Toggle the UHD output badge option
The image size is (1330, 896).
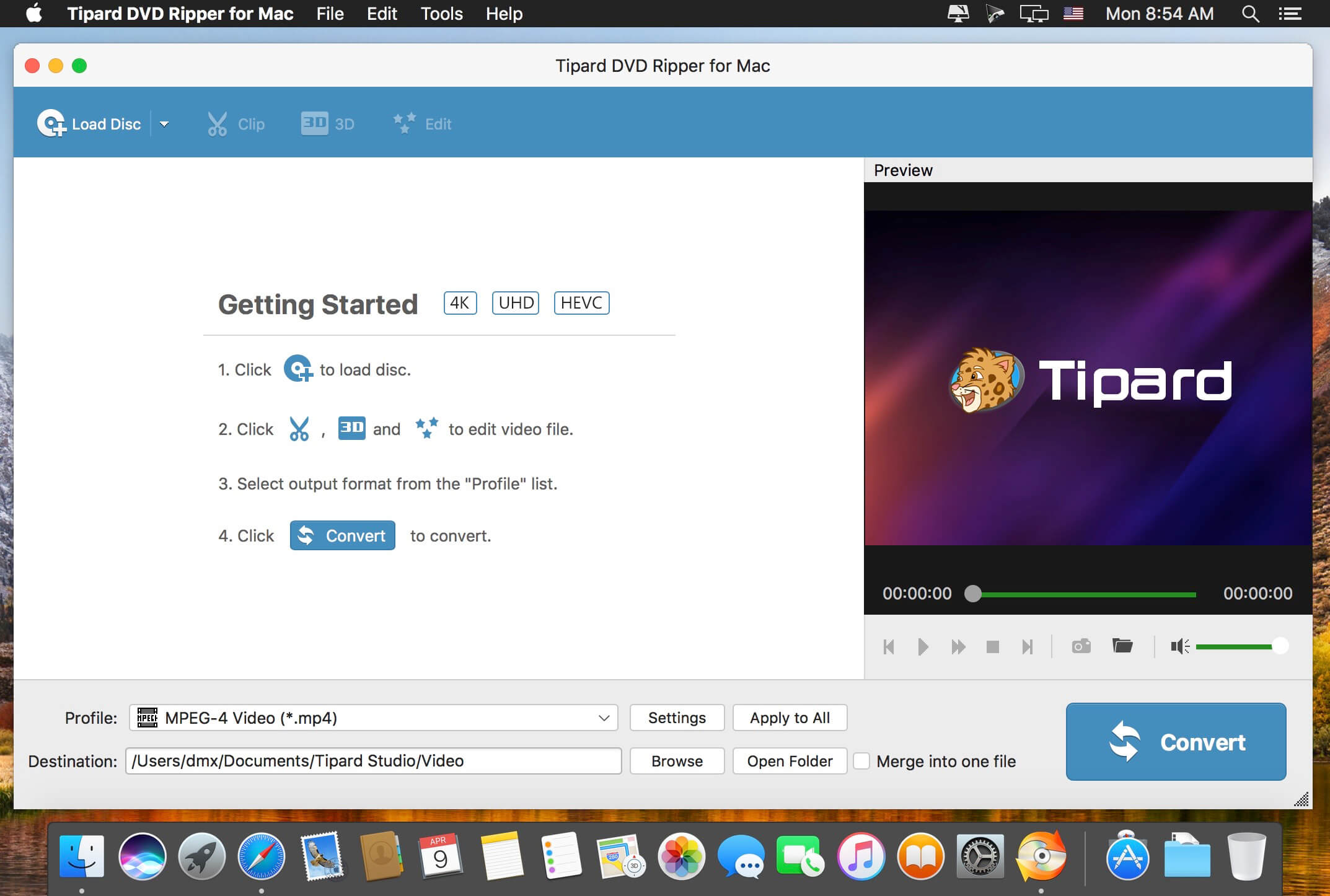pyautogui.click(x=516, y=302)
